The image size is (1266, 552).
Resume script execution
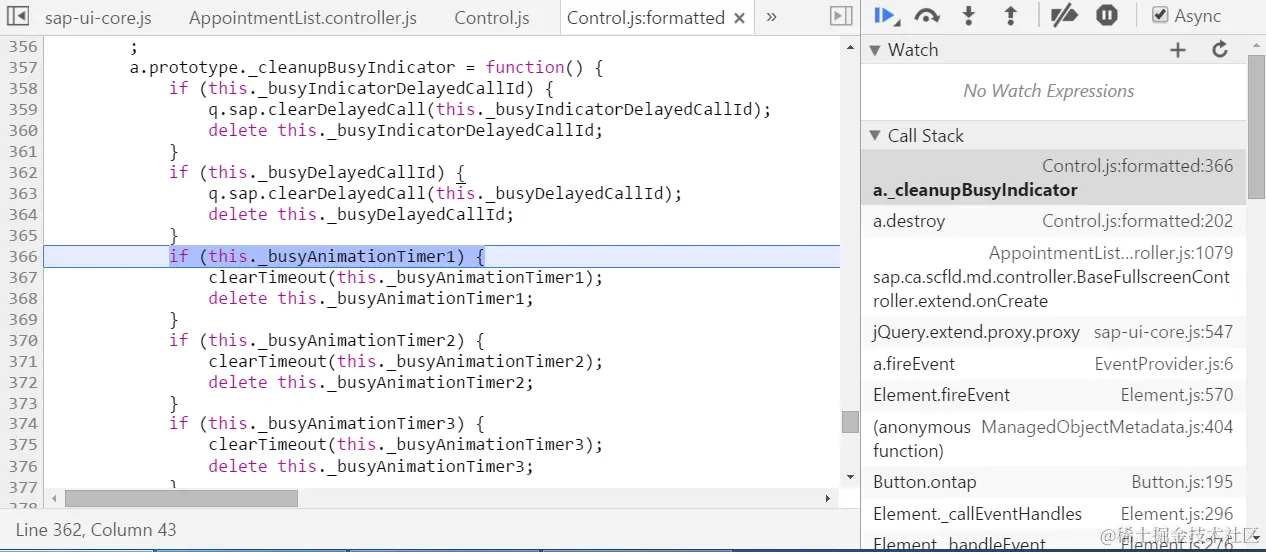pyautogui.click(x=886, y=15)
